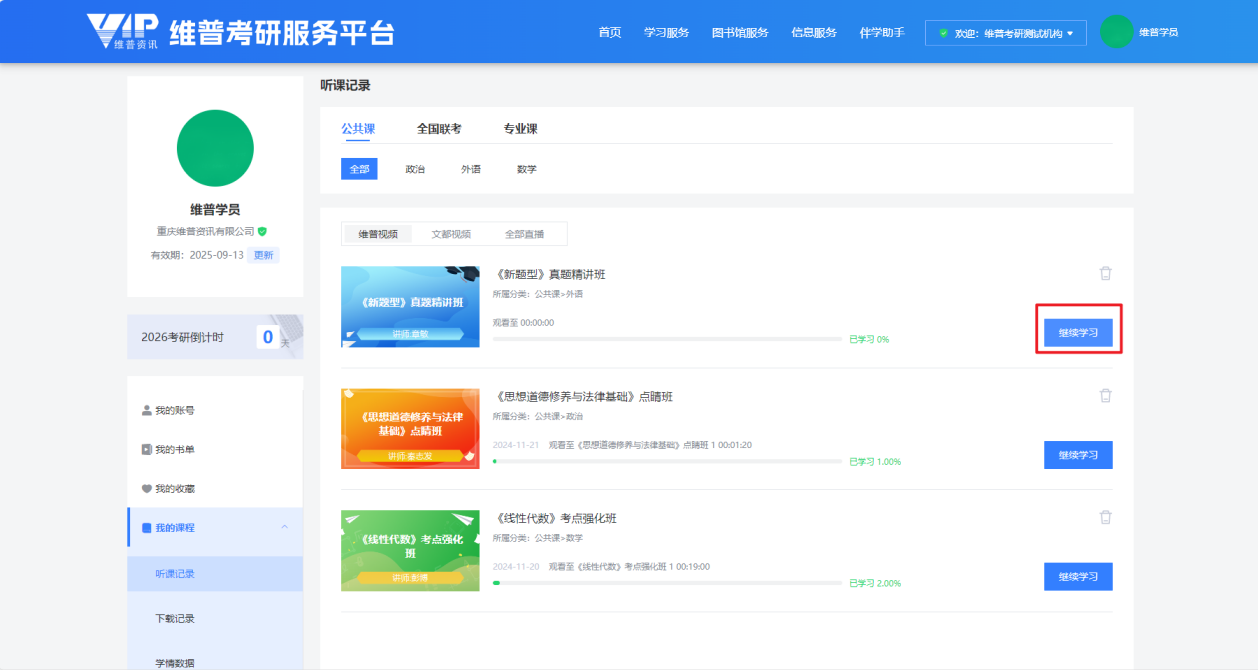
Task: Click 继续学习 for 《线性代数》考点强化班
Action: tap(1078, 577)
